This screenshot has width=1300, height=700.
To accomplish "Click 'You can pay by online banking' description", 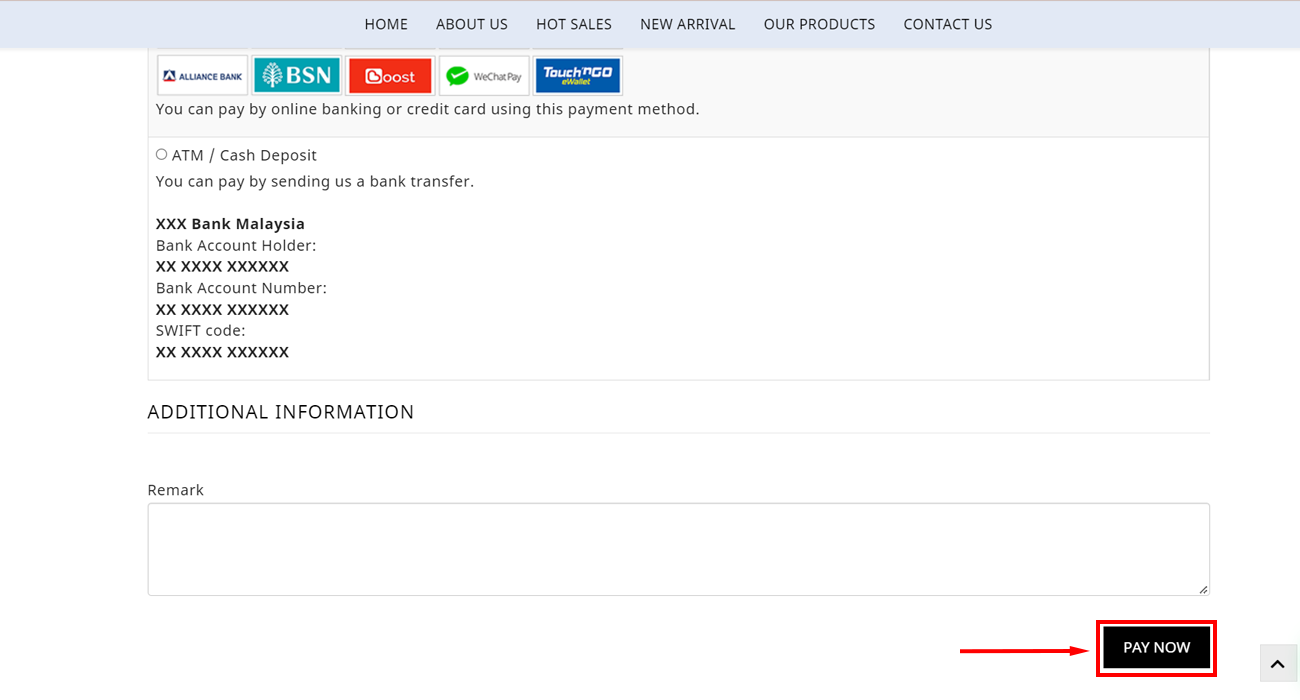I will 428,109.
